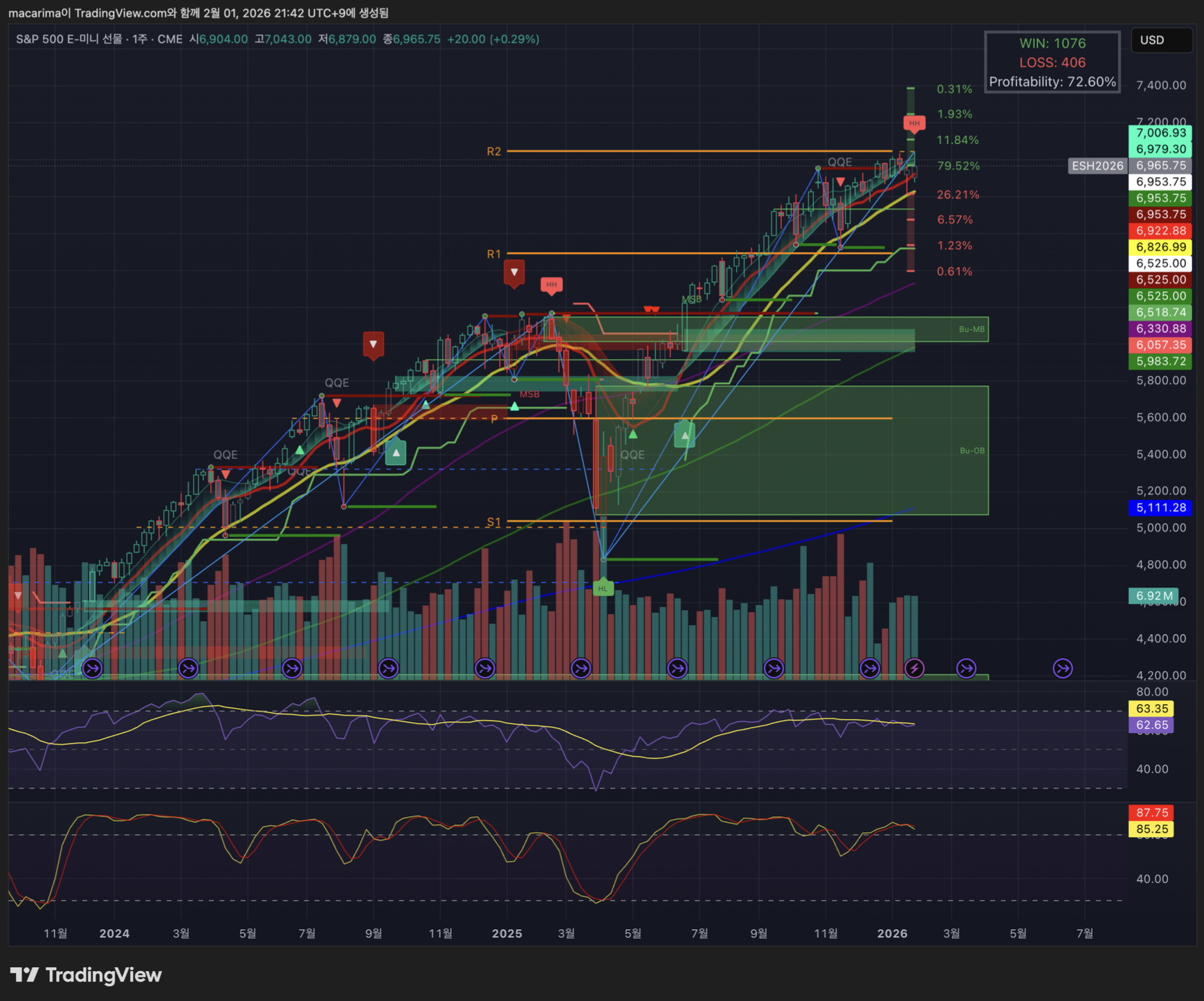Click the rightmost purple contract rollover icon
1204x1001 pixels.
1062,668
